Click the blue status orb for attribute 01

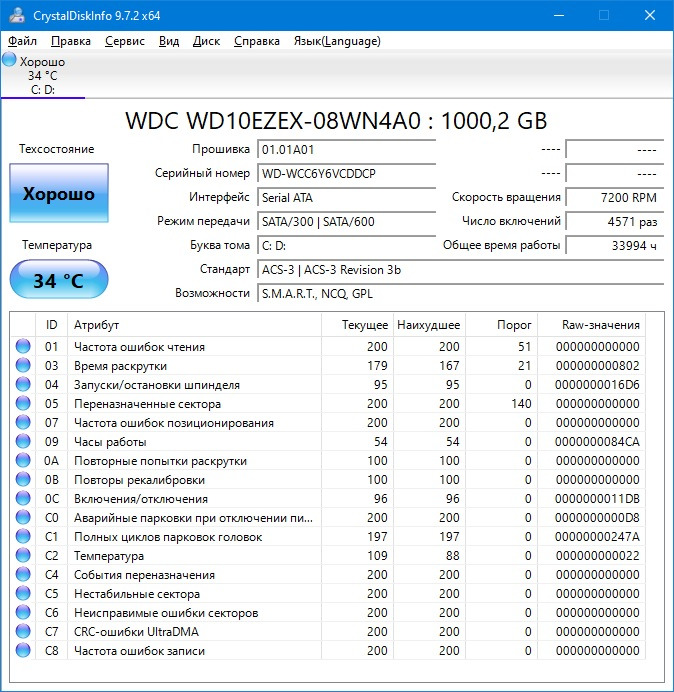(23, 347)
